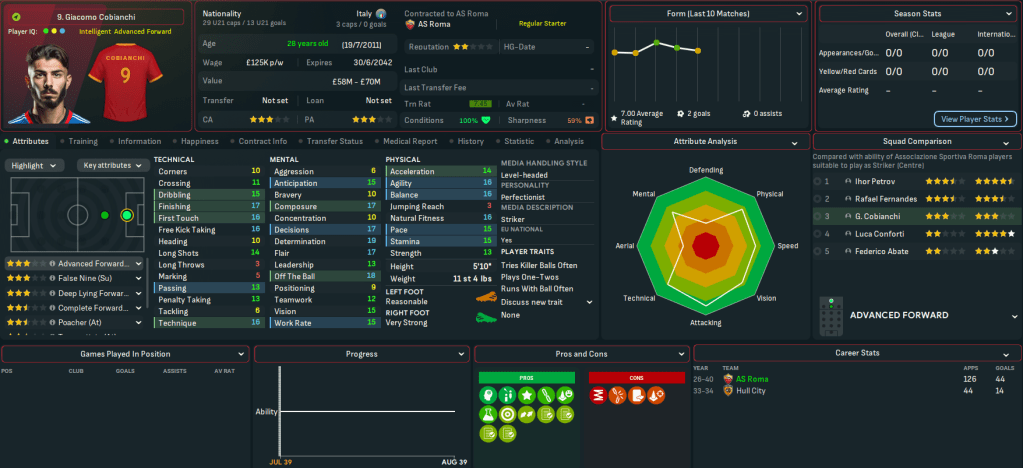The image size is (1023, 468).
Task: Switch to the Training tab
Action: point(82,142)
